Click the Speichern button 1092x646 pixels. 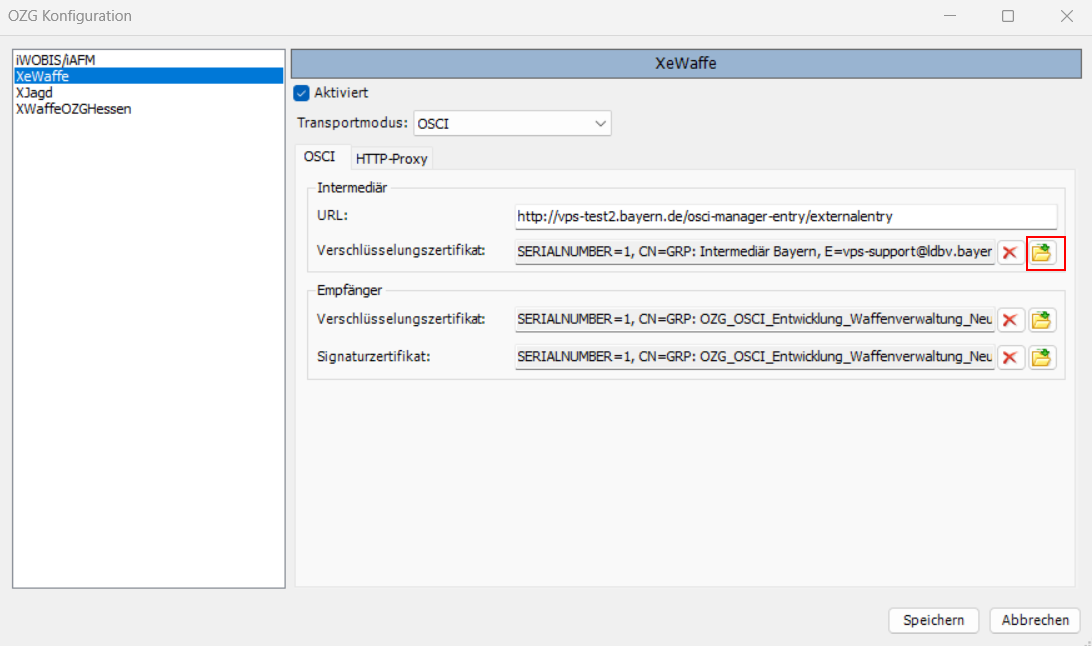(933, 620)
